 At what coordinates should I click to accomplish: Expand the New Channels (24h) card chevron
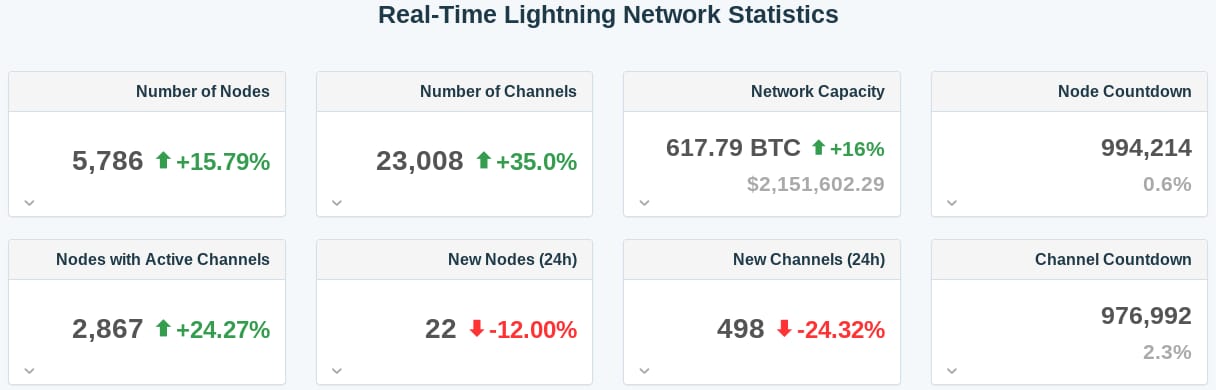(x=645, y=371)
